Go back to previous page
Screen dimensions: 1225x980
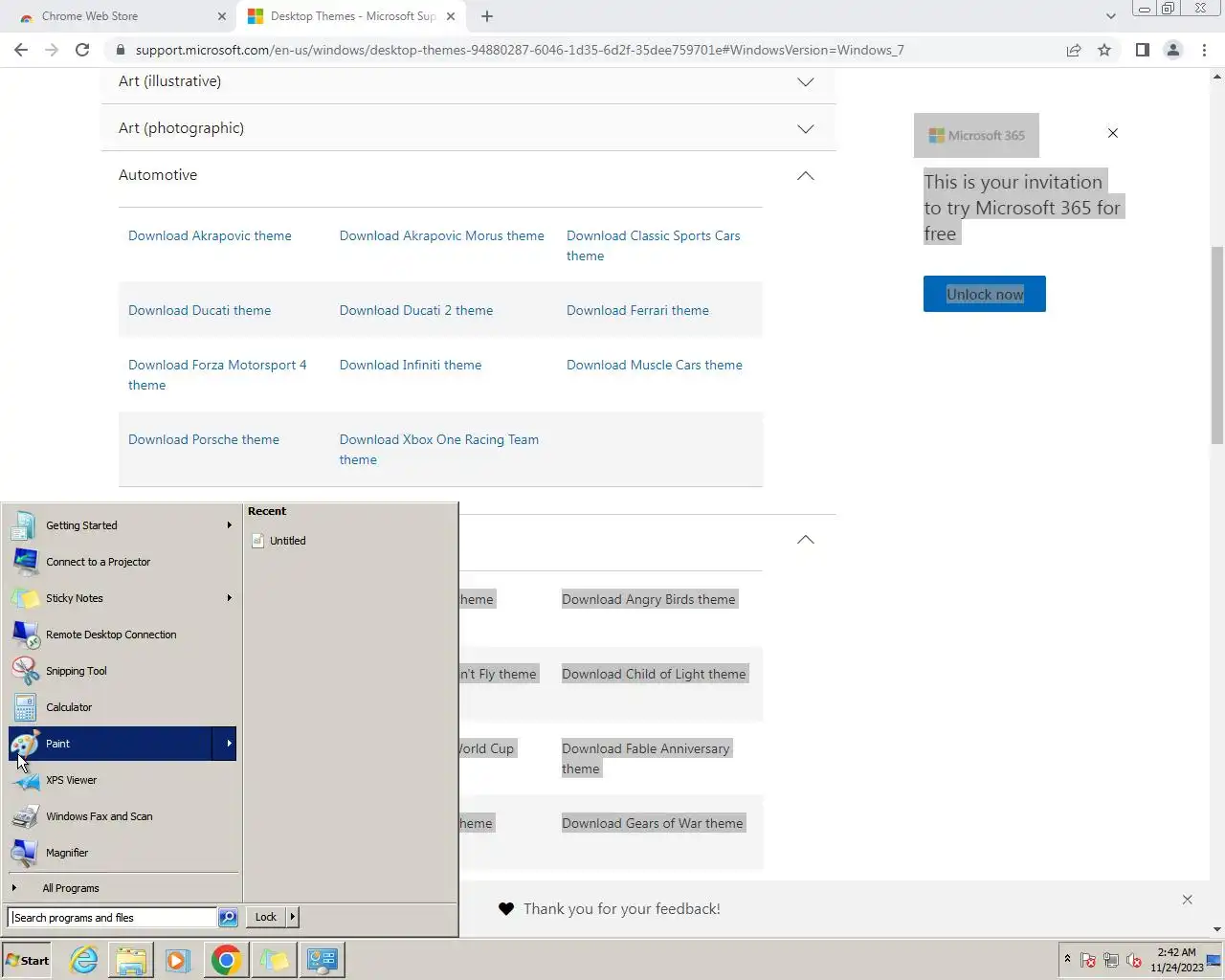(21, 50)
